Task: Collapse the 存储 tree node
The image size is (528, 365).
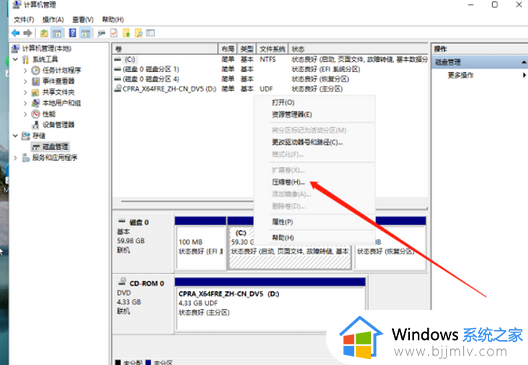Action: point(15,136)
